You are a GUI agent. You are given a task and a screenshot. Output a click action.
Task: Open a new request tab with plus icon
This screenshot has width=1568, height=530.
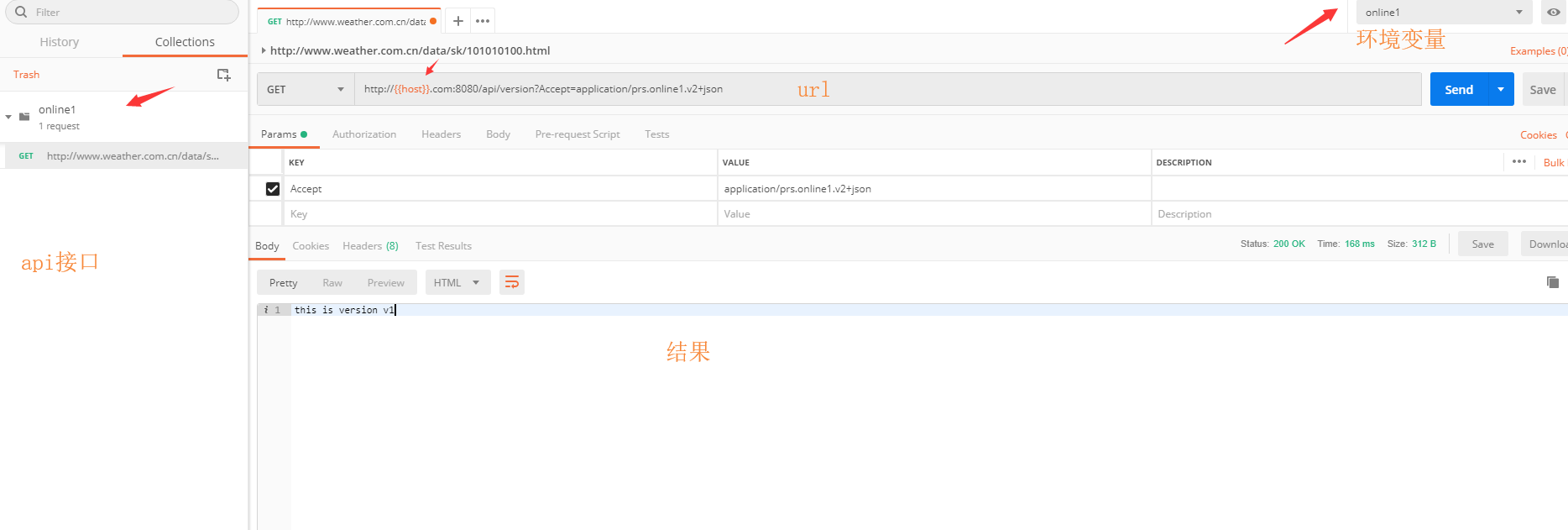(x=458, y=21)
